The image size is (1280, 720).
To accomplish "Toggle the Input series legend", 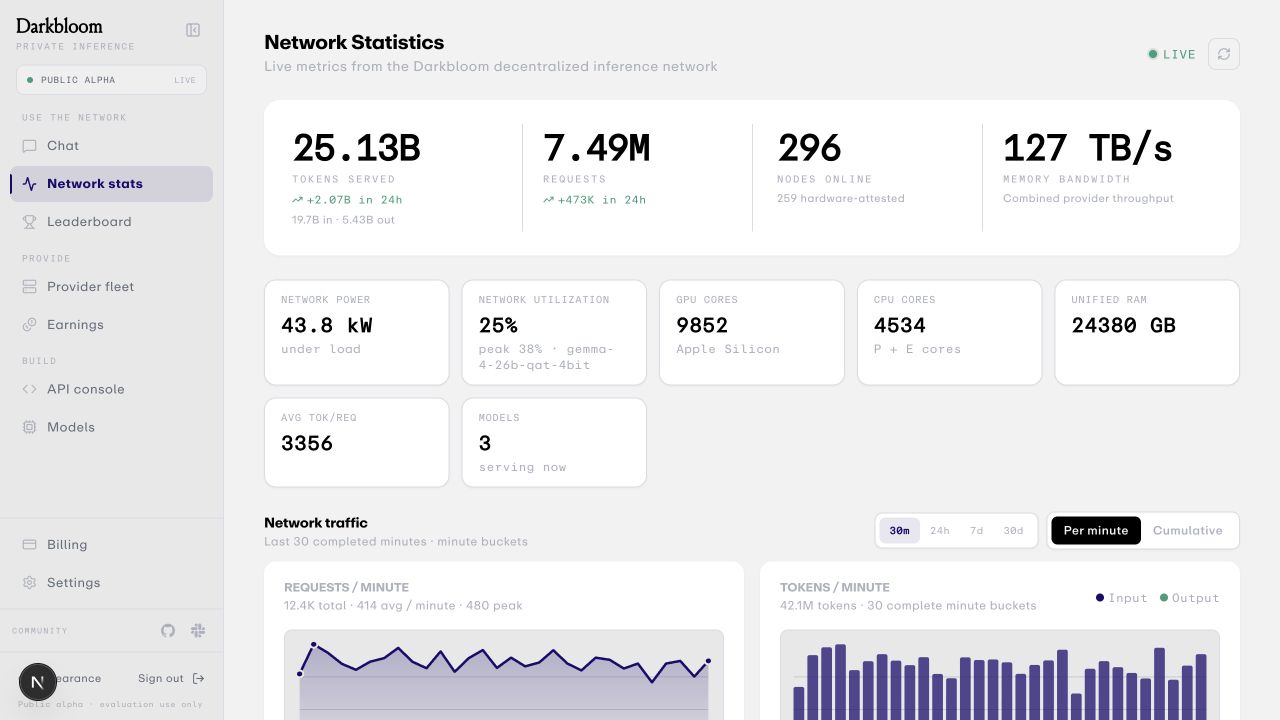I will click(x=1122, y=598).
